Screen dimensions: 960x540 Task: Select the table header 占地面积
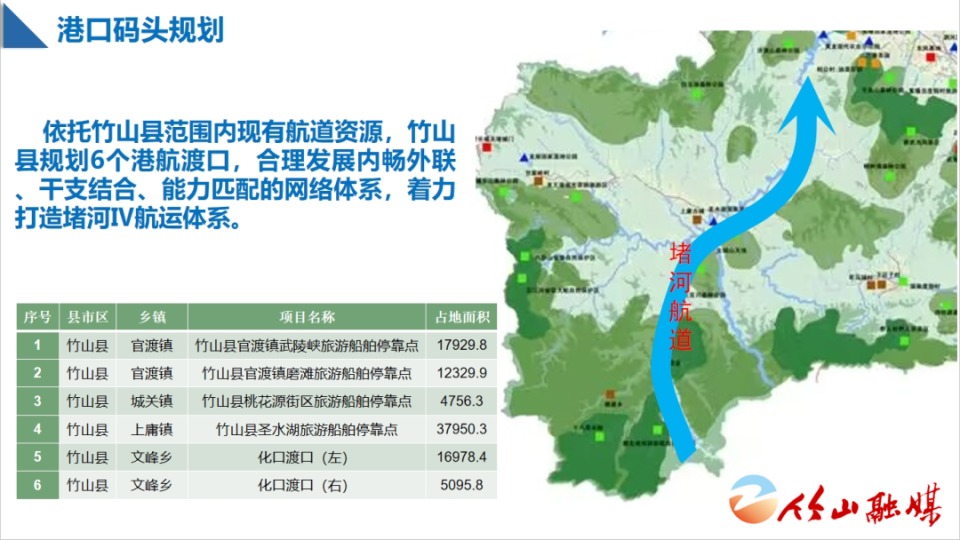coord(462,317)
